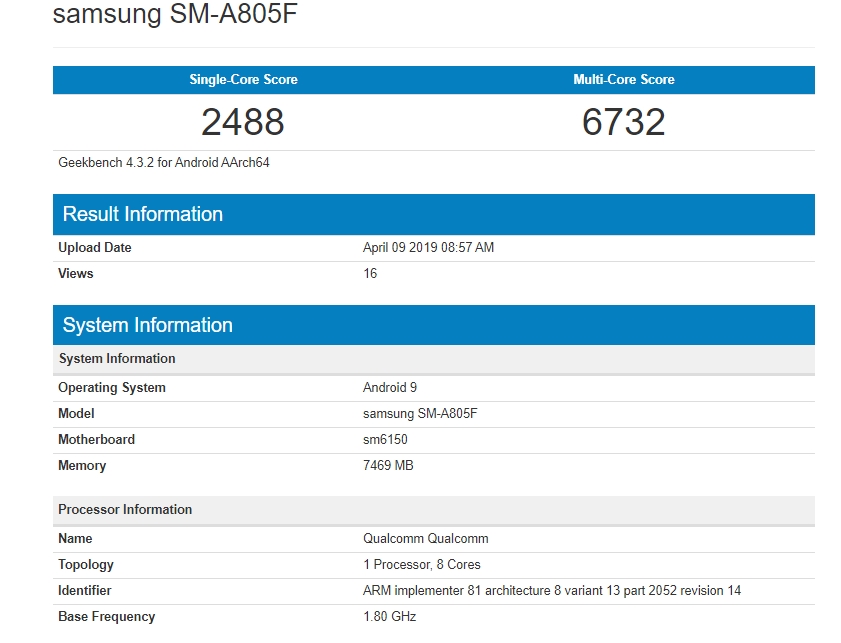841x643 pixels.
Task: Click the samsung SM-A805F page title
Action: 176,14
